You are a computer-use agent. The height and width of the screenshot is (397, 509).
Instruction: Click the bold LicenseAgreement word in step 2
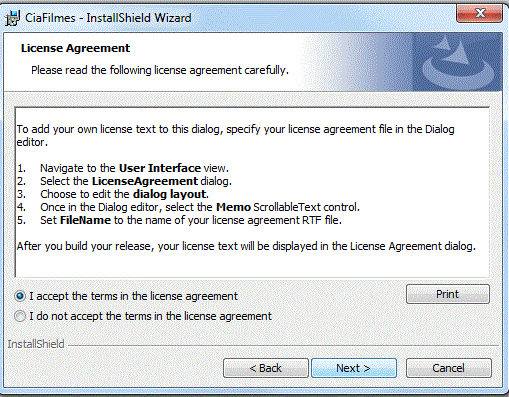click(x=145, y=181)
